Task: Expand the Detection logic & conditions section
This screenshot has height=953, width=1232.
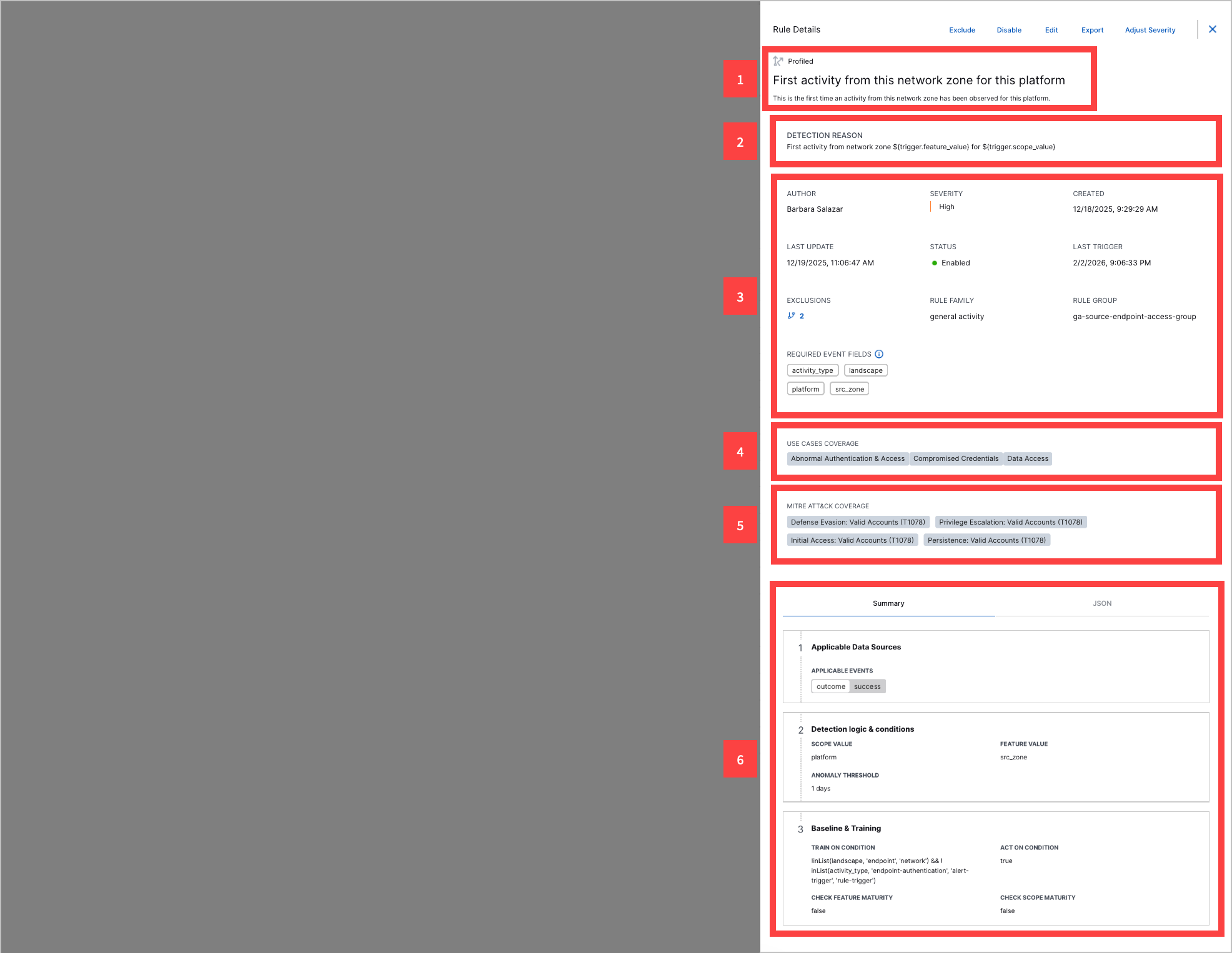Action: coord(862,729)
